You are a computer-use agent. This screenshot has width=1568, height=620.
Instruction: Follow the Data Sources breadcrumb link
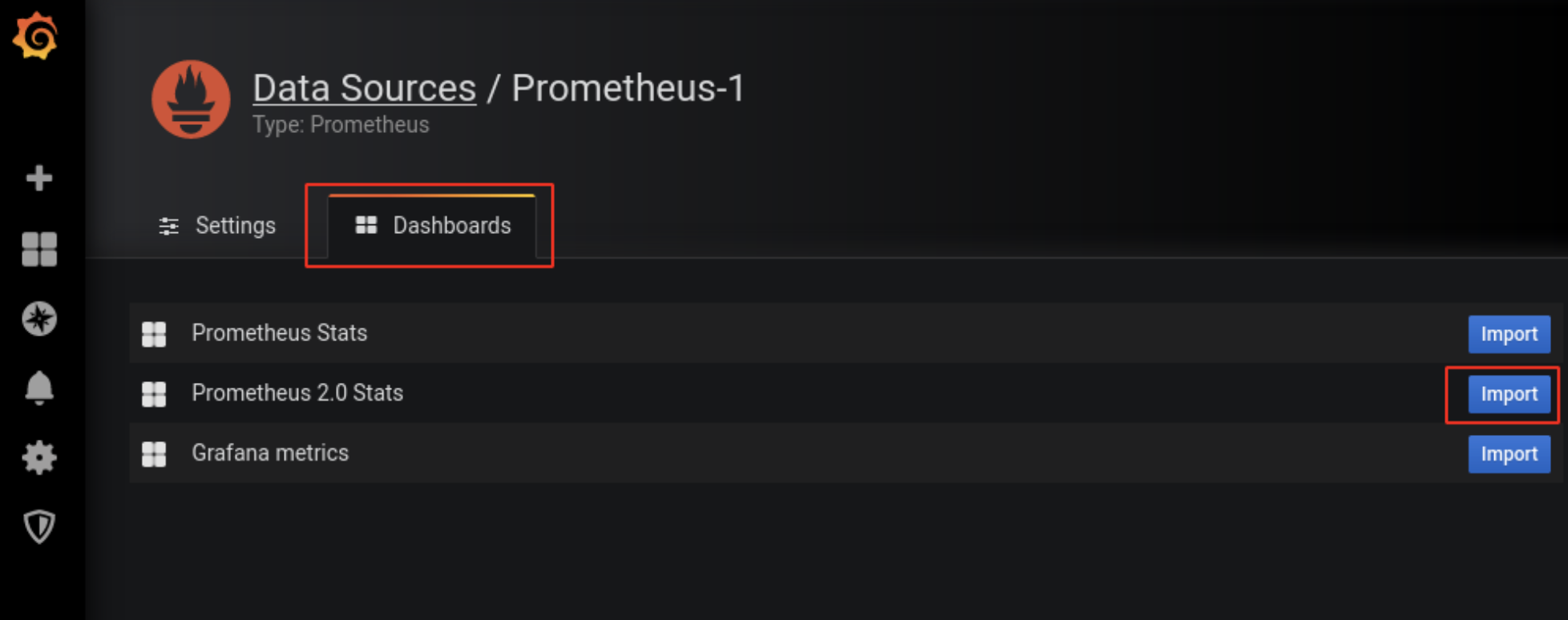[365, 87]
